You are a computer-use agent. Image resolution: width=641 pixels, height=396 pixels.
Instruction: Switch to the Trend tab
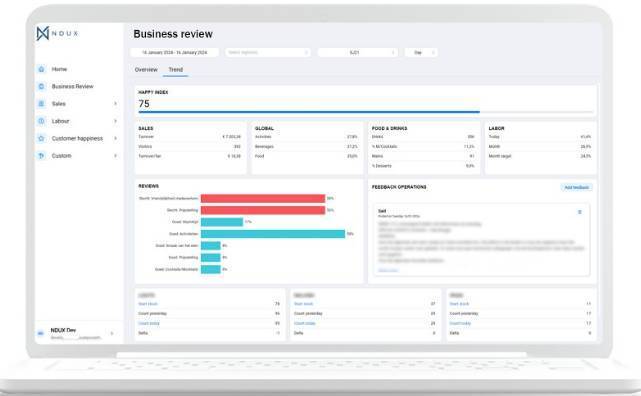[175, 70]
